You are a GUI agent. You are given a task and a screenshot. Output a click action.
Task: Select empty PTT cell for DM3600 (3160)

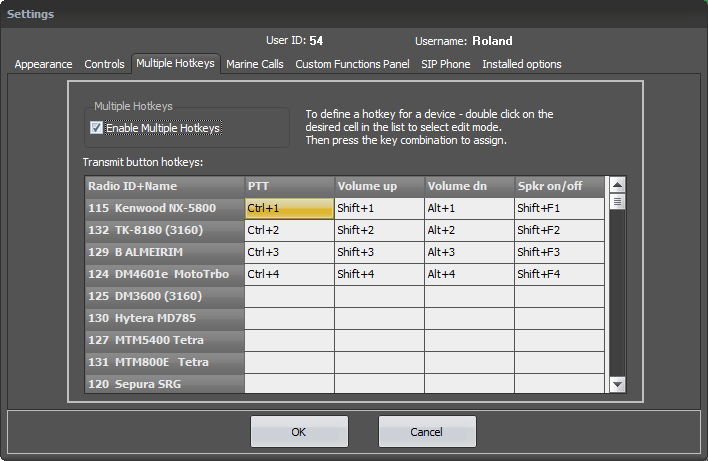click(x=289, y=296)
